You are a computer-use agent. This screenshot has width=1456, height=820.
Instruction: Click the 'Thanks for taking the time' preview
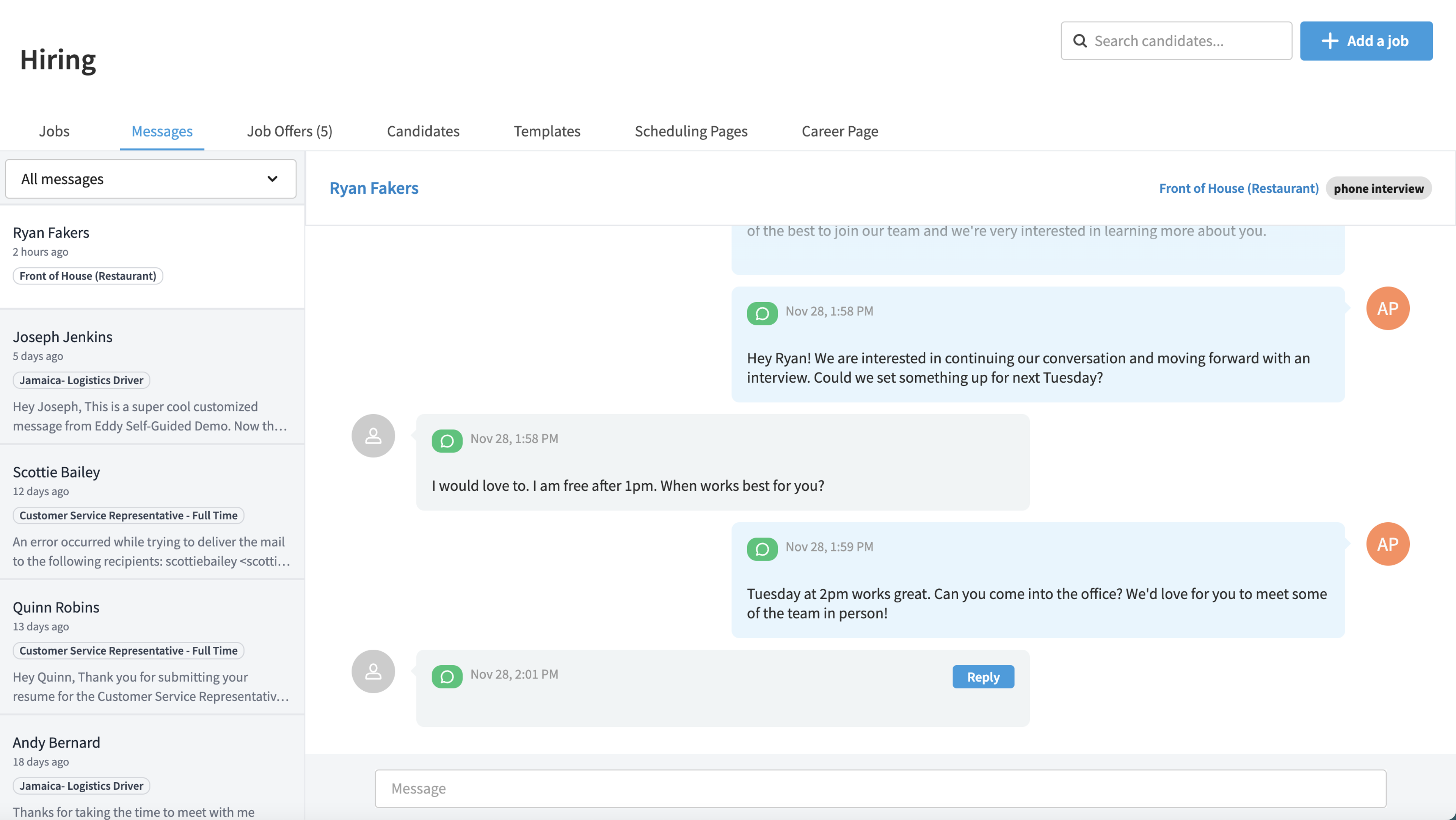[133, 812]
